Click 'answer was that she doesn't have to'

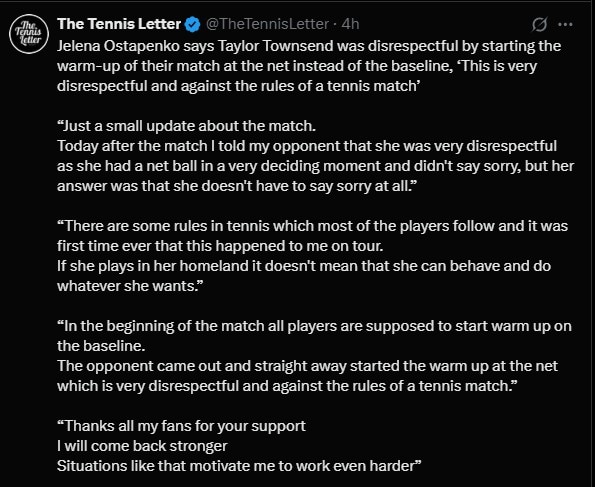(x=237, y=186)
